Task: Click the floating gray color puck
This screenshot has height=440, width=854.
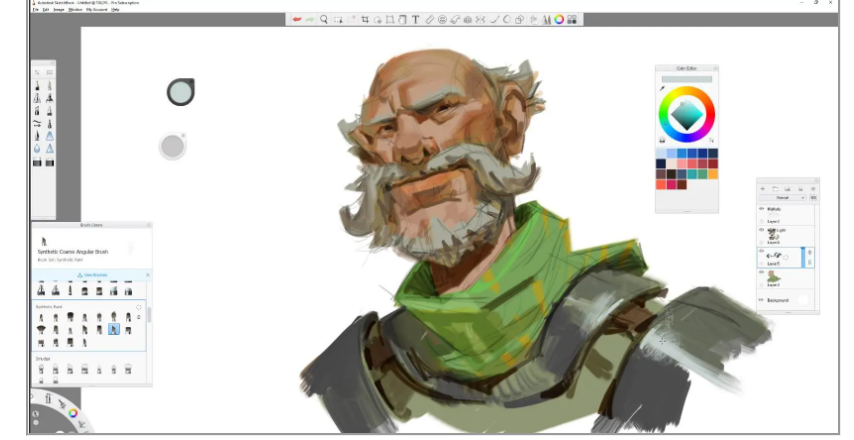Action: [173, 146]
